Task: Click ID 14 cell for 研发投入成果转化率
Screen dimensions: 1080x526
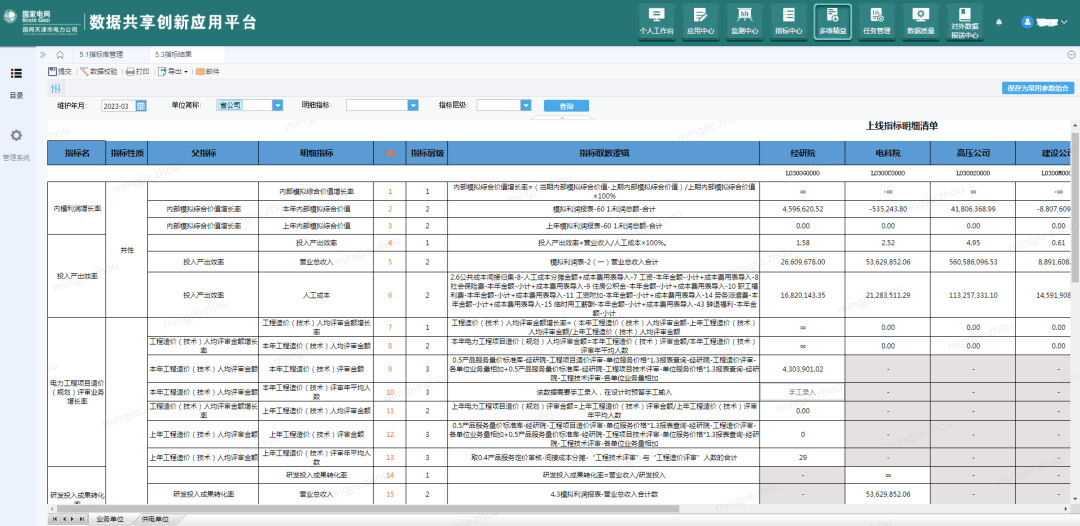Action: click(390, 475)
